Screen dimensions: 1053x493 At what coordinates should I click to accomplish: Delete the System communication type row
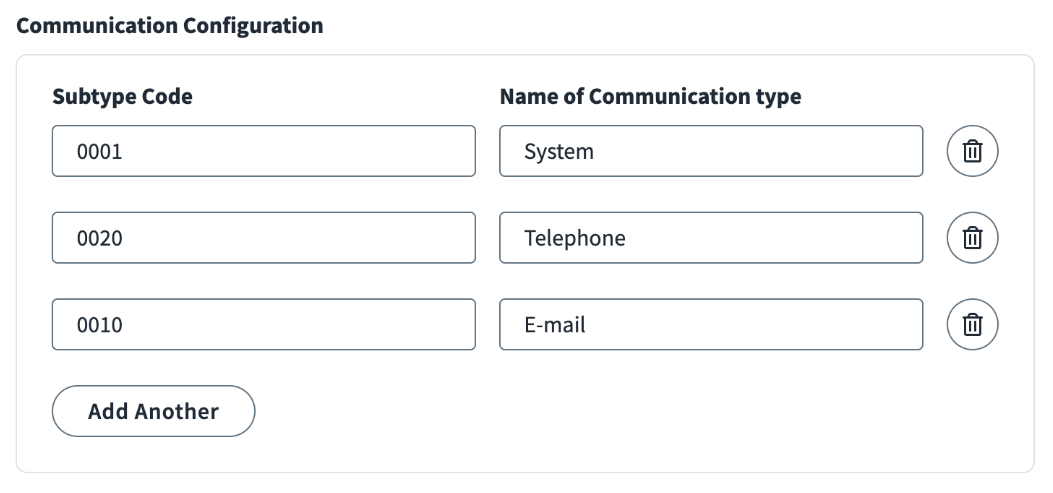point(972,151)
